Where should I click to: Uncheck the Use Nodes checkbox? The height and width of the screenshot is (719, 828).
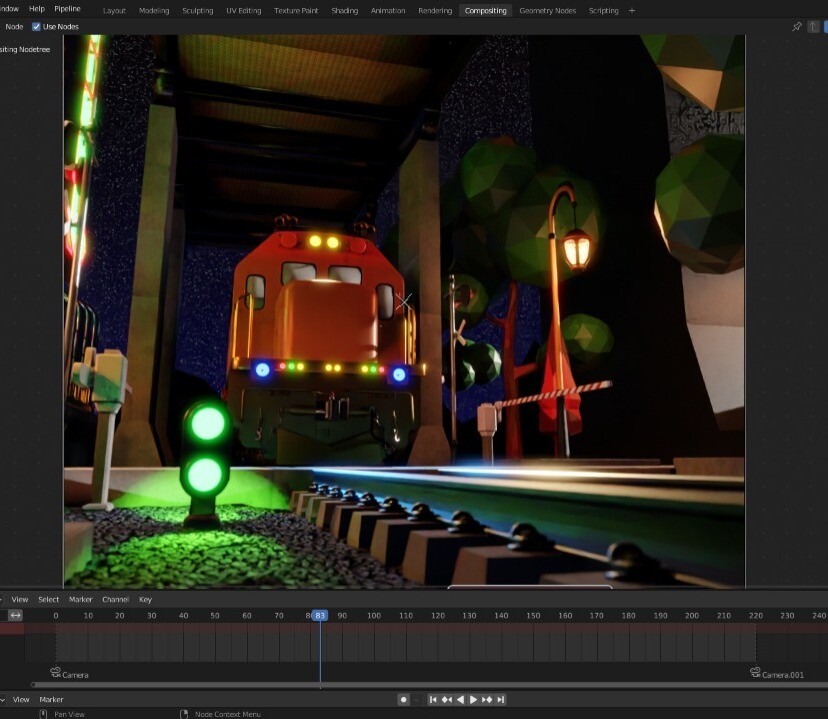37,27
